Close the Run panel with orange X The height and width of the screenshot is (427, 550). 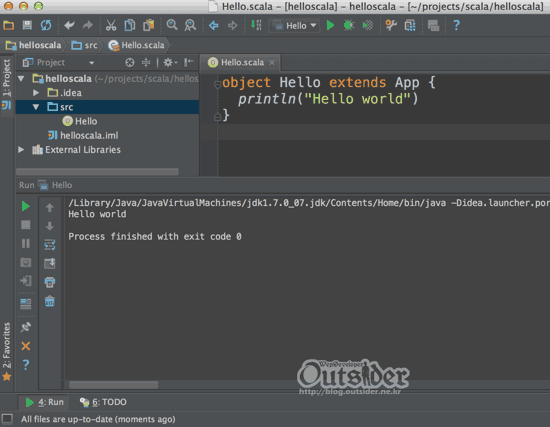(26, 346)
